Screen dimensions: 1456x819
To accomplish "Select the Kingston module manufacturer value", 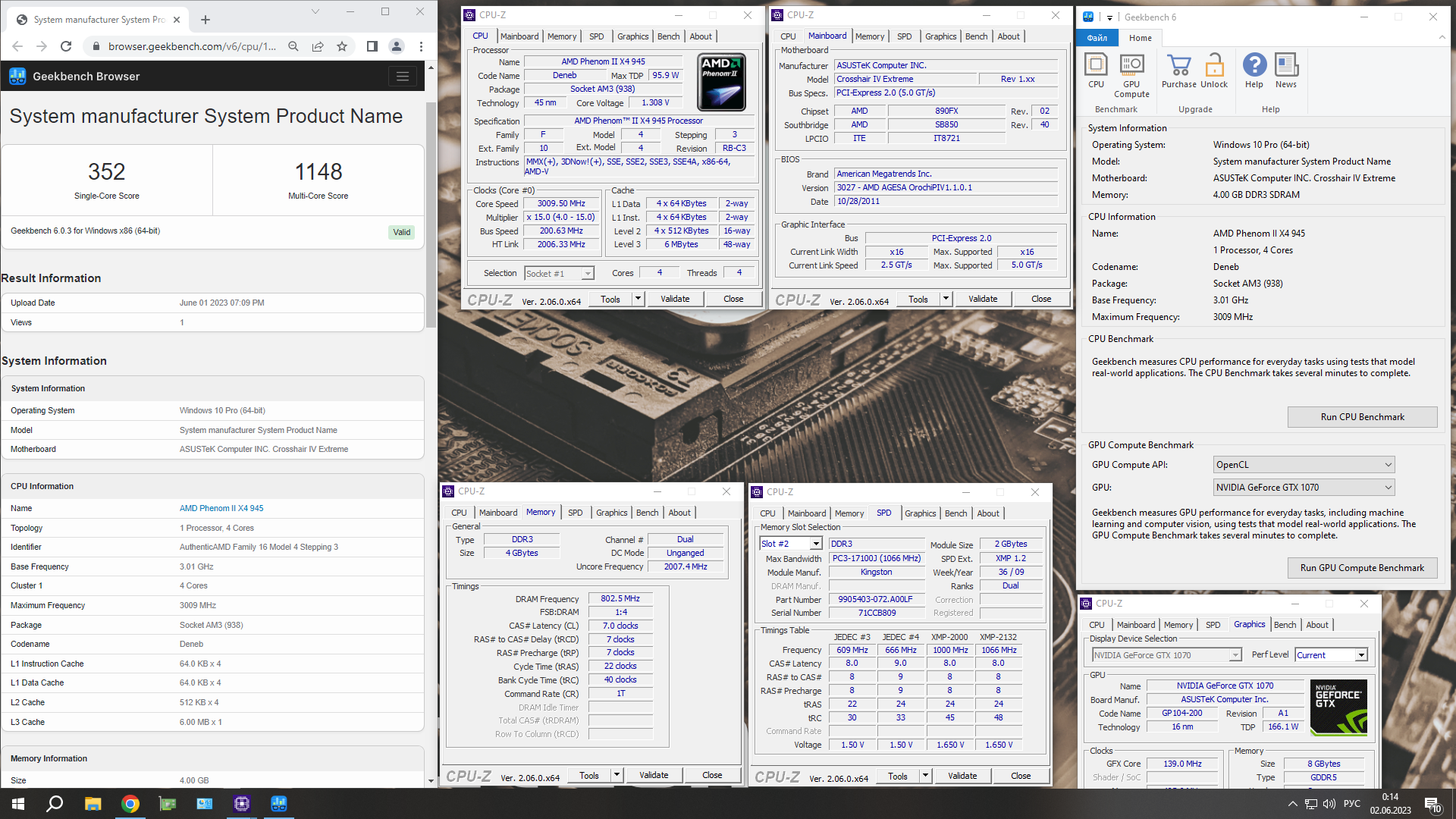I will pos(876,573).
